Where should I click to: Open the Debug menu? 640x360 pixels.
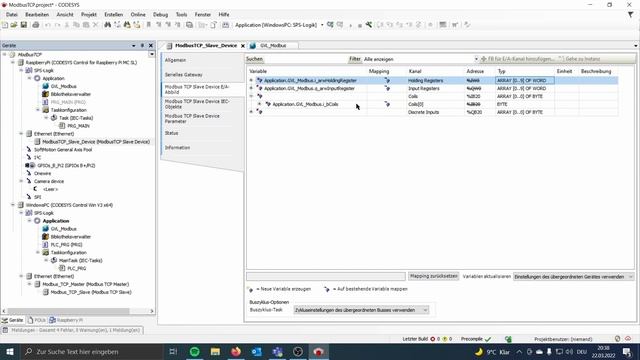click(x=160, y=14)
